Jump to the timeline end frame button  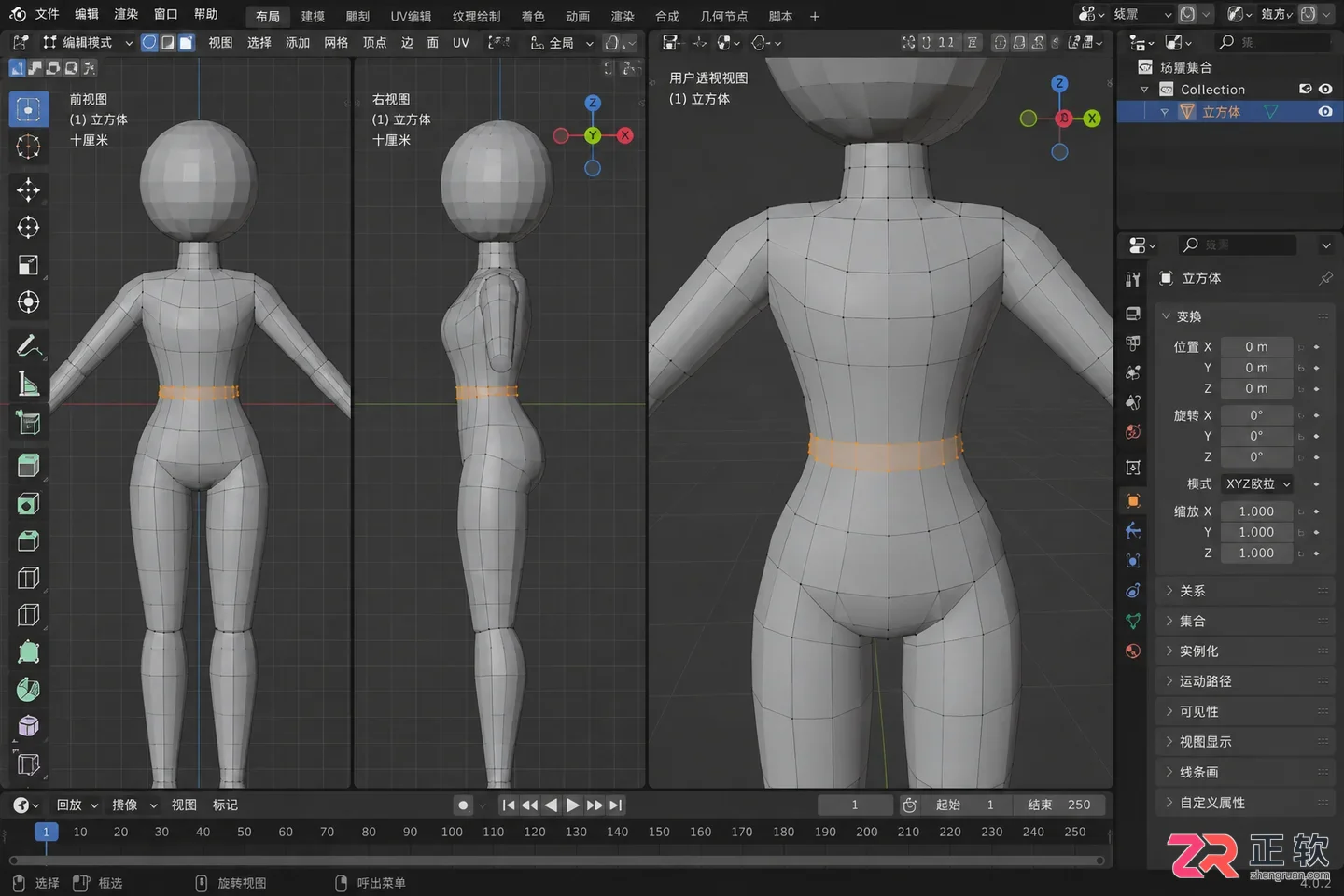(x=615, y=805)
